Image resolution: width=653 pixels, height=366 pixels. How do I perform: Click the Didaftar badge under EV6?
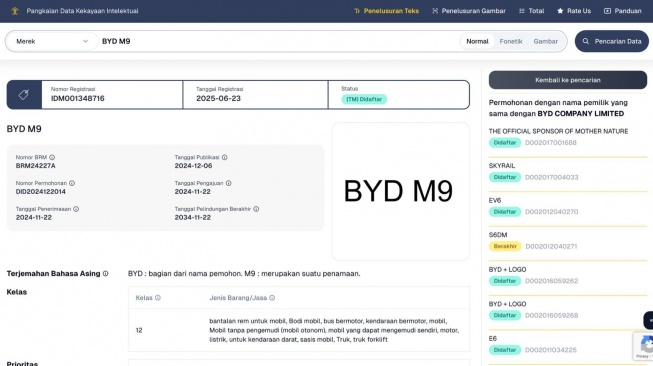505,212
